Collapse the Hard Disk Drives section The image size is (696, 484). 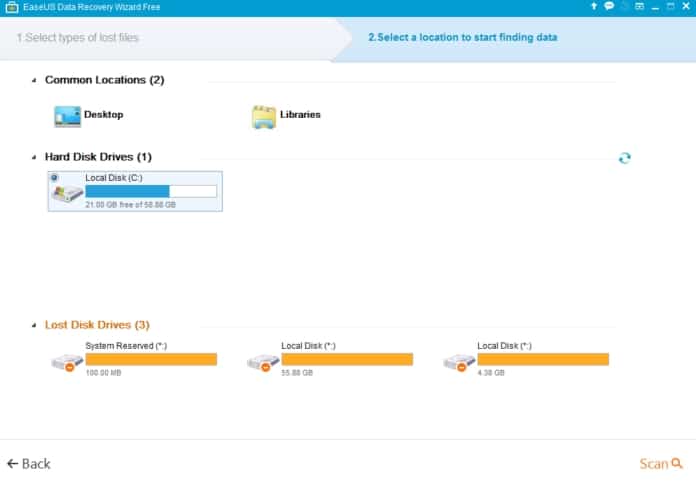tap(34, 157)
